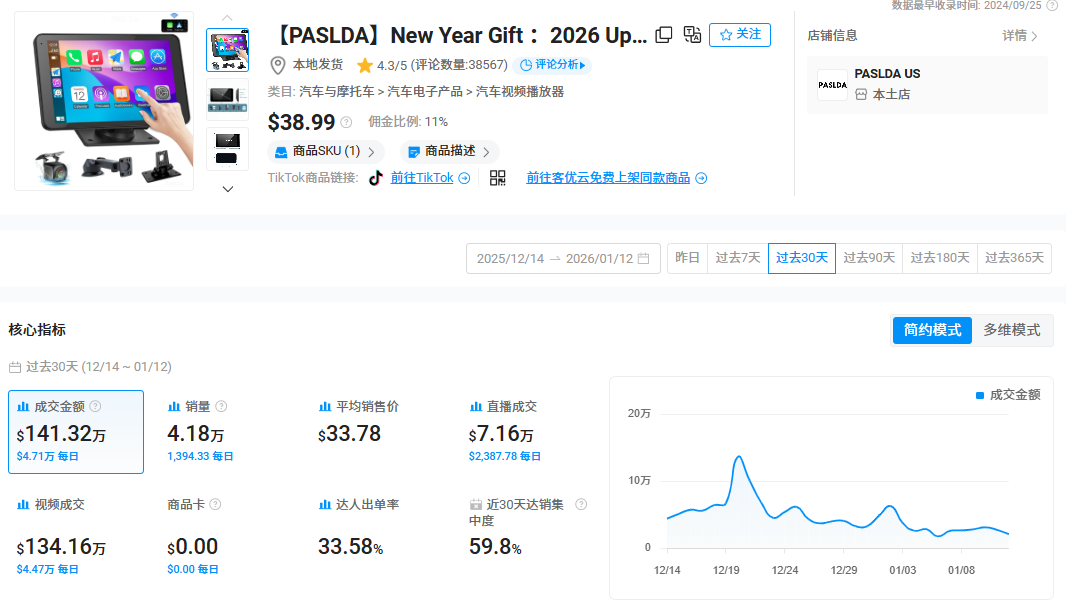Viewport: 1066px width, 610px height.
Task: Switch to the 过去365天 tab
Action: click(1014, 257)
